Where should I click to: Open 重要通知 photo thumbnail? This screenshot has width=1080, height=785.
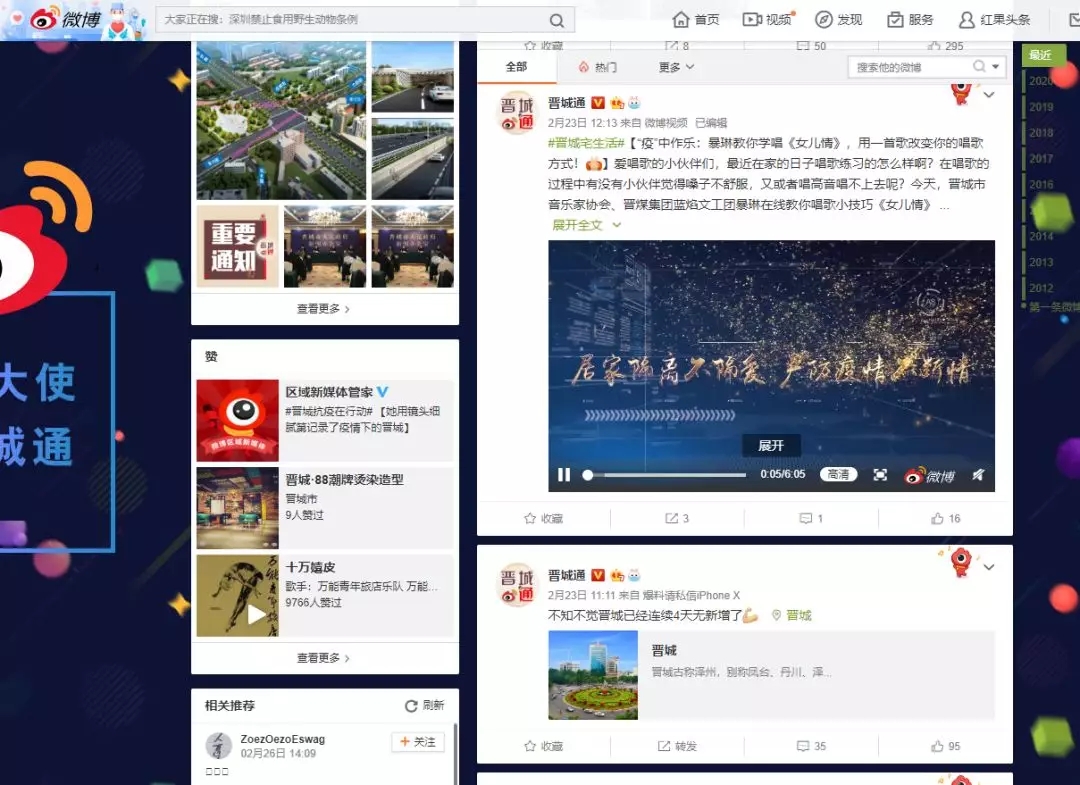pos(238,246)
